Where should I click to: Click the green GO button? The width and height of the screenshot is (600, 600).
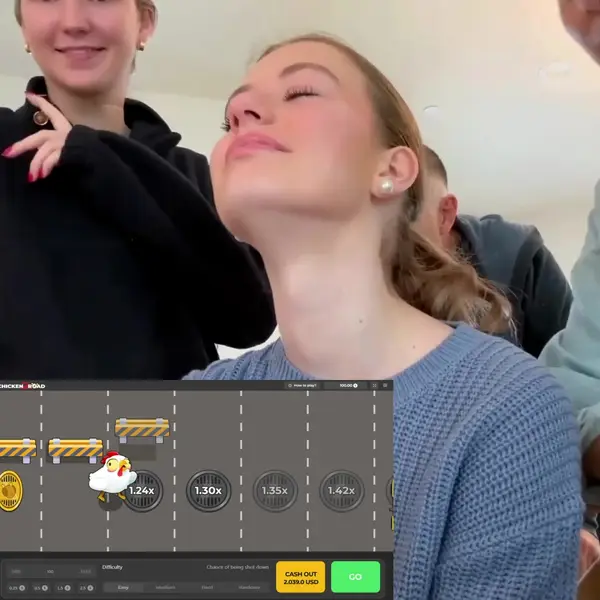(355, 577)
